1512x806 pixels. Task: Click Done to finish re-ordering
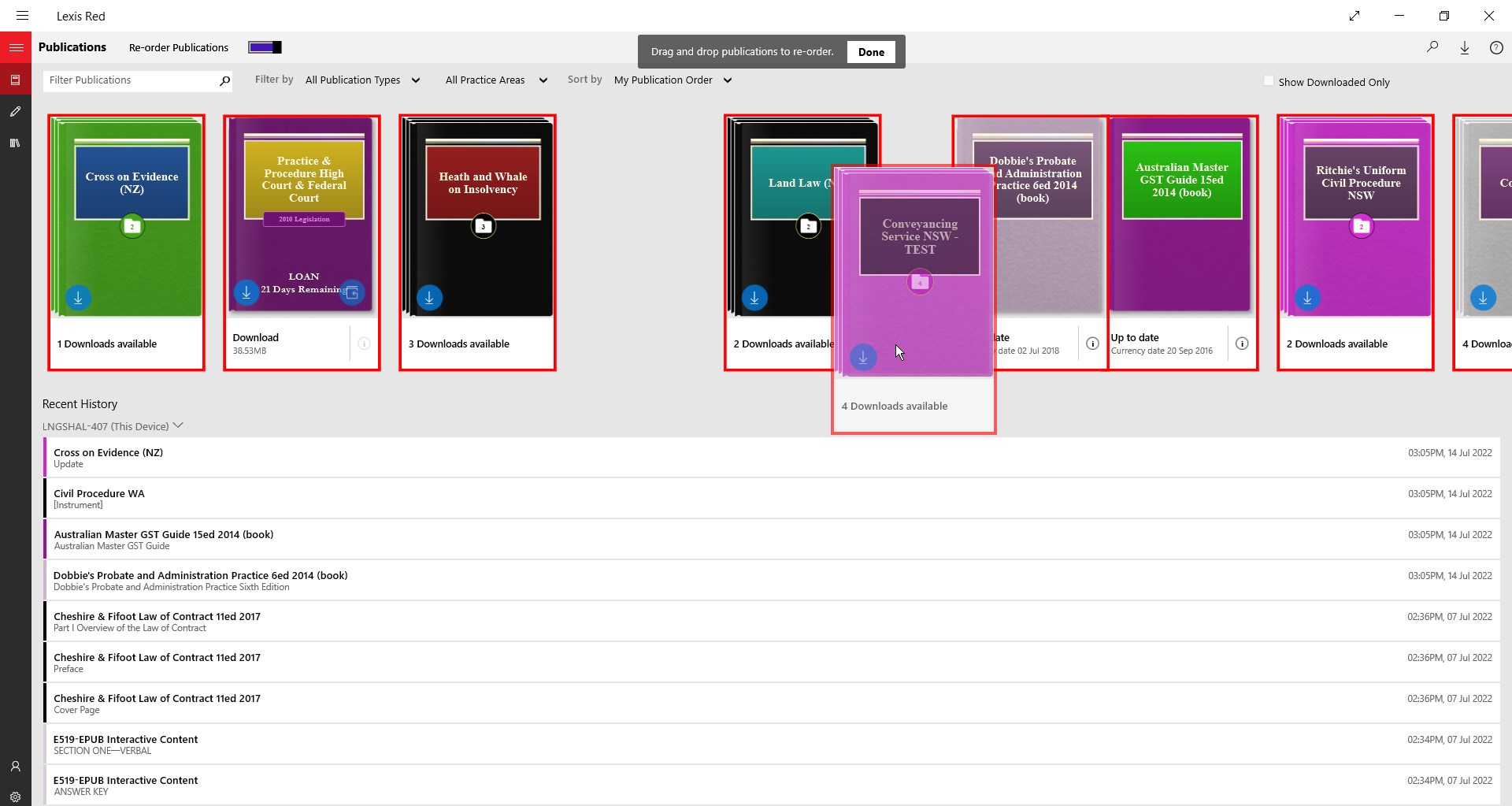coord(872,51)
